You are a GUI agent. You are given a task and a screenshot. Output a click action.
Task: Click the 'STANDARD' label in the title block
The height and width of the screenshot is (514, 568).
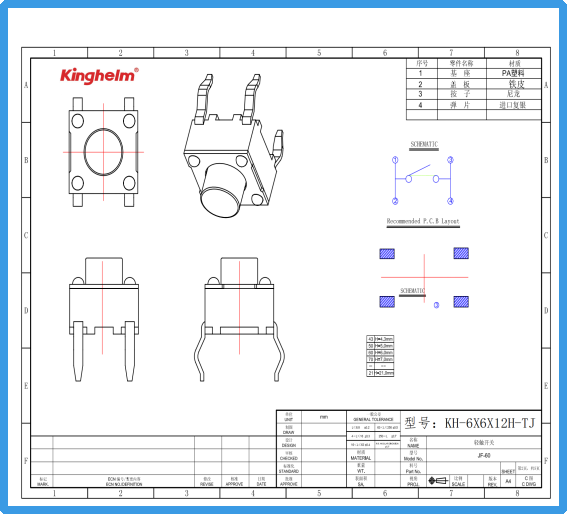[x=289, y=471]
